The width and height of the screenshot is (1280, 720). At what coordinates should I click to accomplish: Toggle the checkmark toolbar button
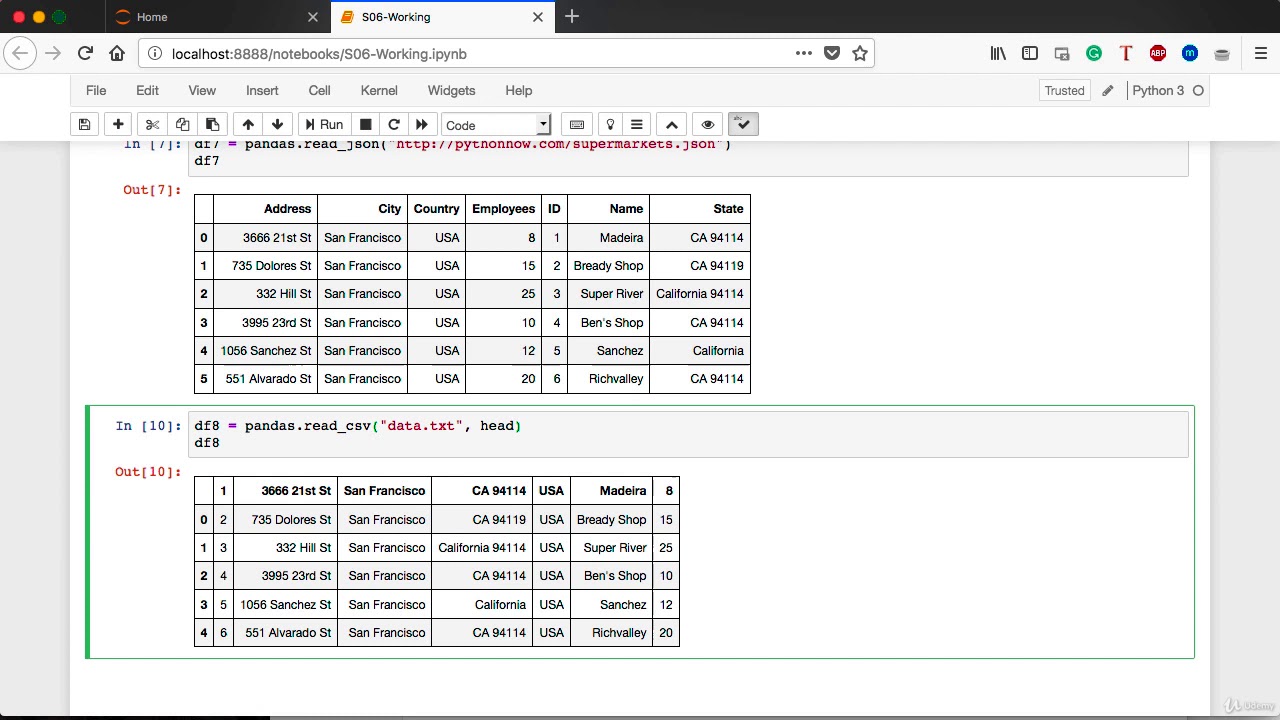click(x=743, y=125)
